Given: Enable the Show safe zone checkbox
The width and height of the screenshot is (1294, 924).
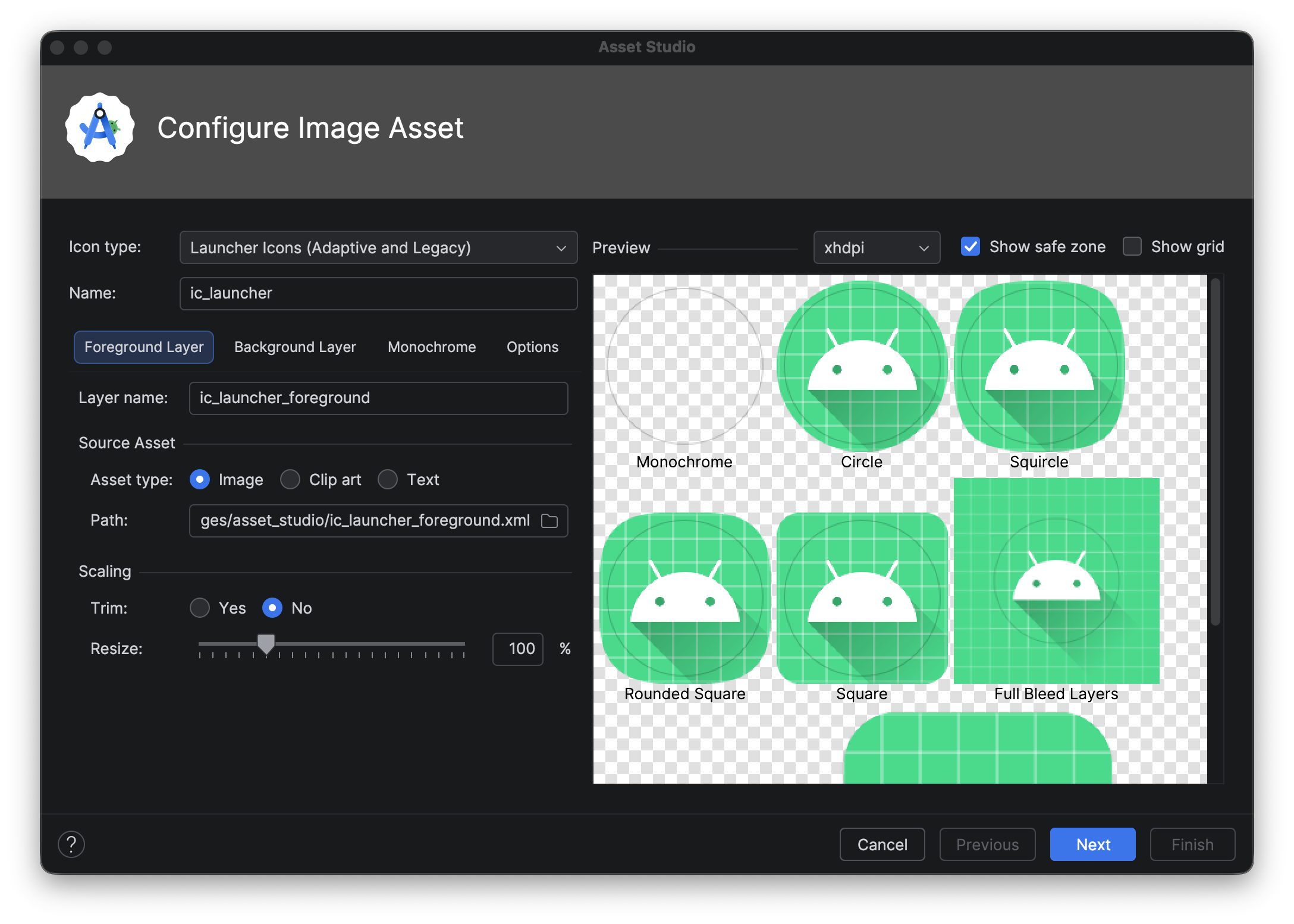Looking at the screenshot, I should (x=971, y=247).
